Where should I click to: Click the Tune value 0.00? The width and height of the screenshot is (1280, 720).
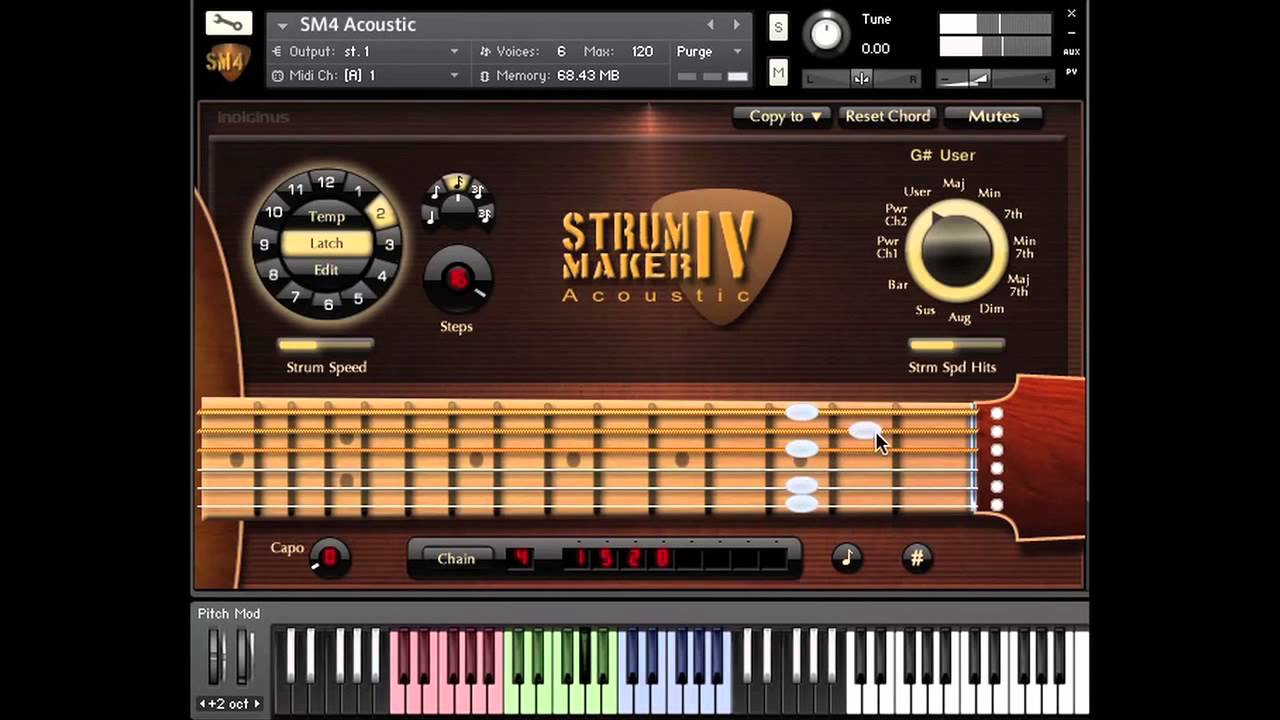coord(875,48)
